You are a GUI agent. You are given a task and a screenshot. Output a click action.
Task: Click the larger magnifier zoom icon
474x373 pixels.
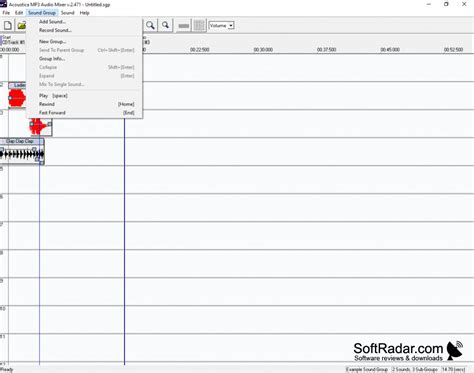[150, 26]
